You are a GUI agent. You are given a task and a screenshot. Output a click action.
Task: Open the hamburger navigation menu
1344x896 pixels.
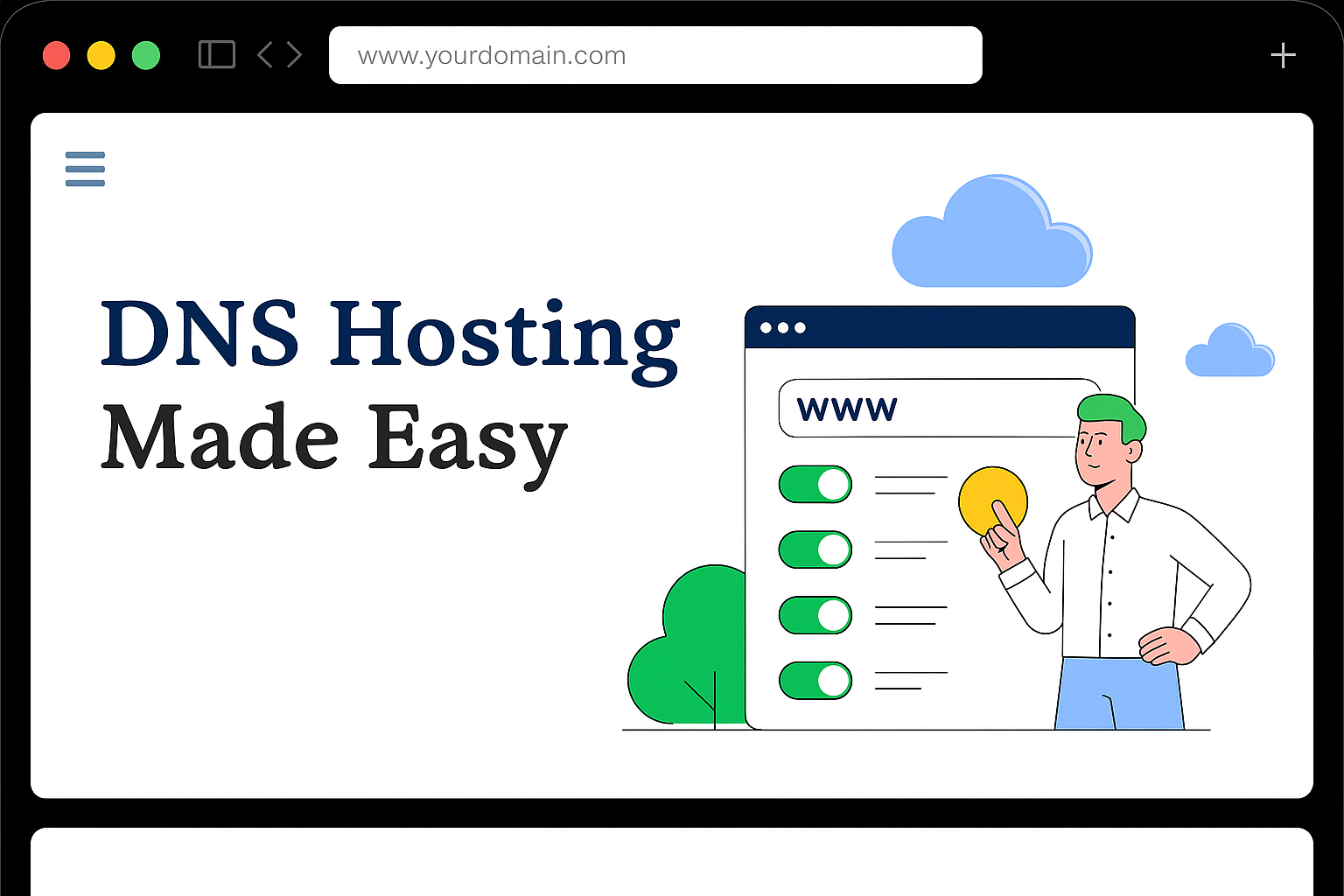pyautogui.click(x=84, y=169)
